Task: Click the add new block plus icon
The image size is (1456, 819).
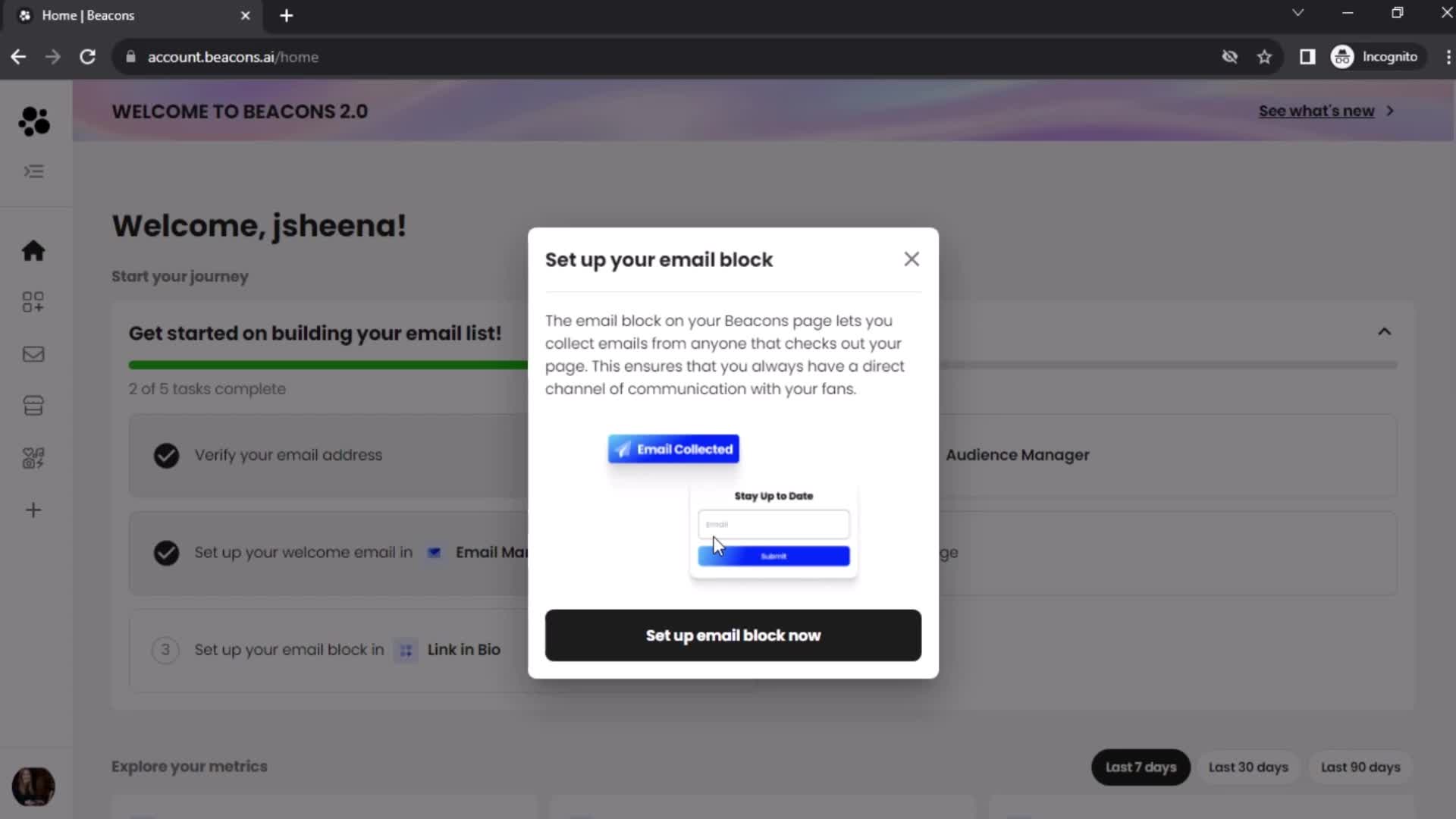Action: (x=34, y=510)
